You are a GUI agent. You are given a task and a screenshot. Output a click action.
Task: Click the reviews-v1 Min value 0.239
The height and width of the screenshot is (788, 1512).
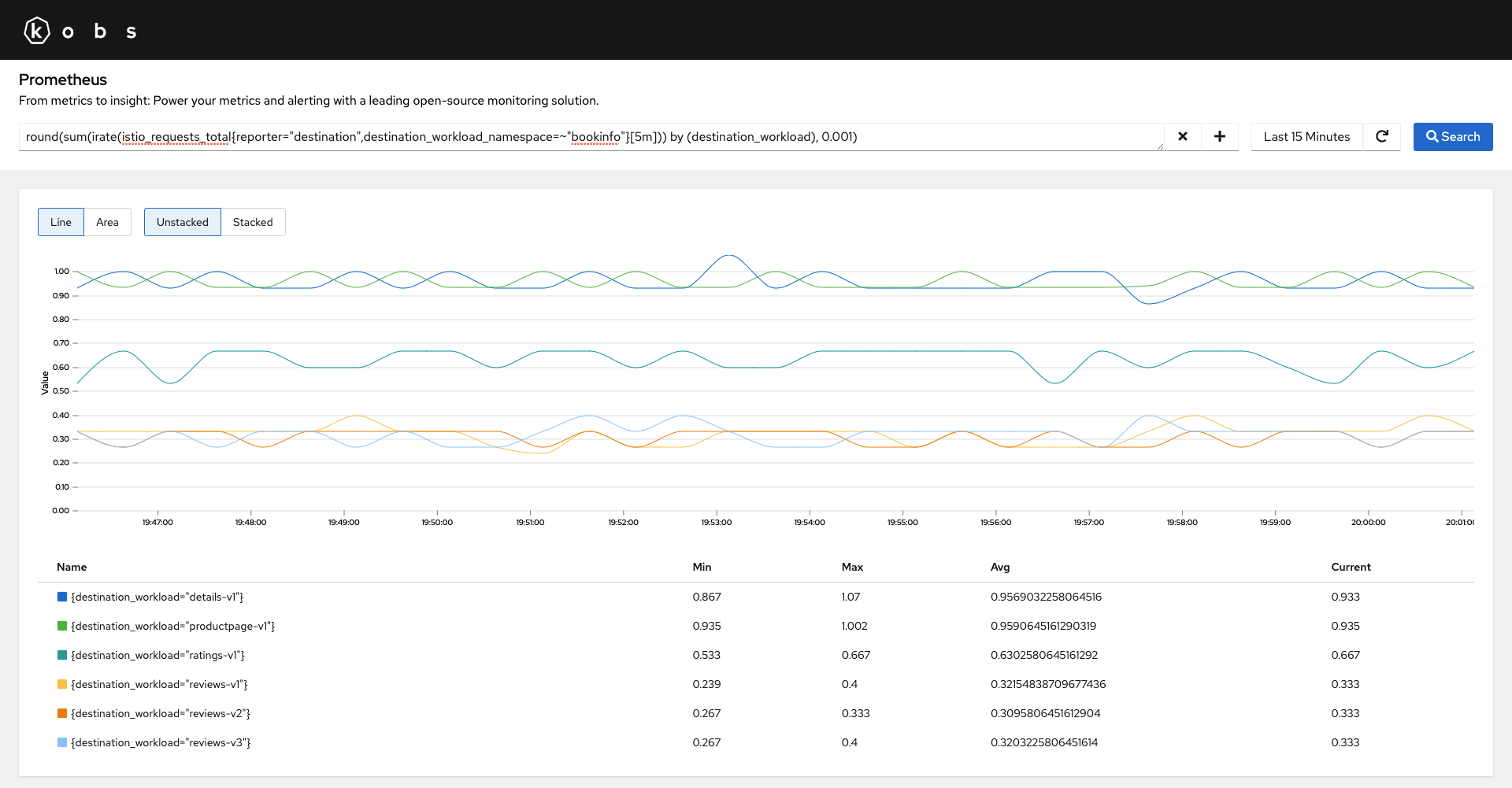pos(706,684)
